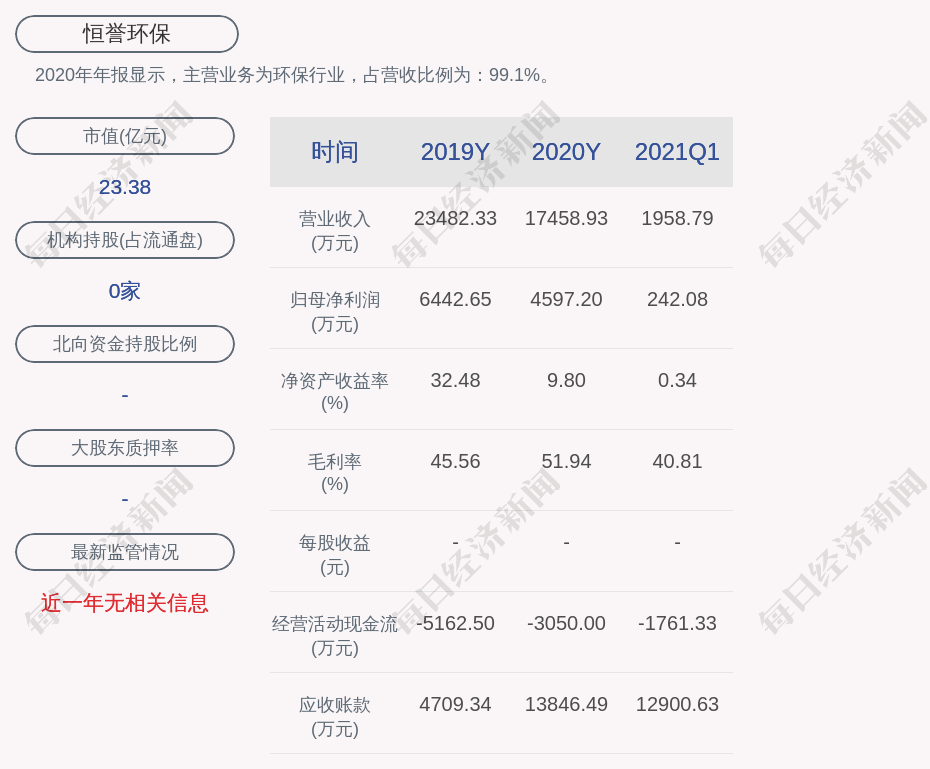Click receivables value 4709.34
Image resolution: width=930 pixels, height=769 pixels.
click(x=455, y=704)
